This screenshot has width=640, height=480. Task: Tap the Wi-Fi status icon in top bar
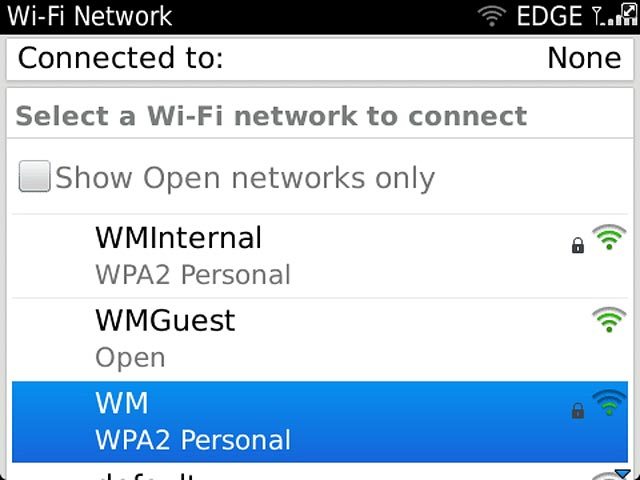click(491, 16)
